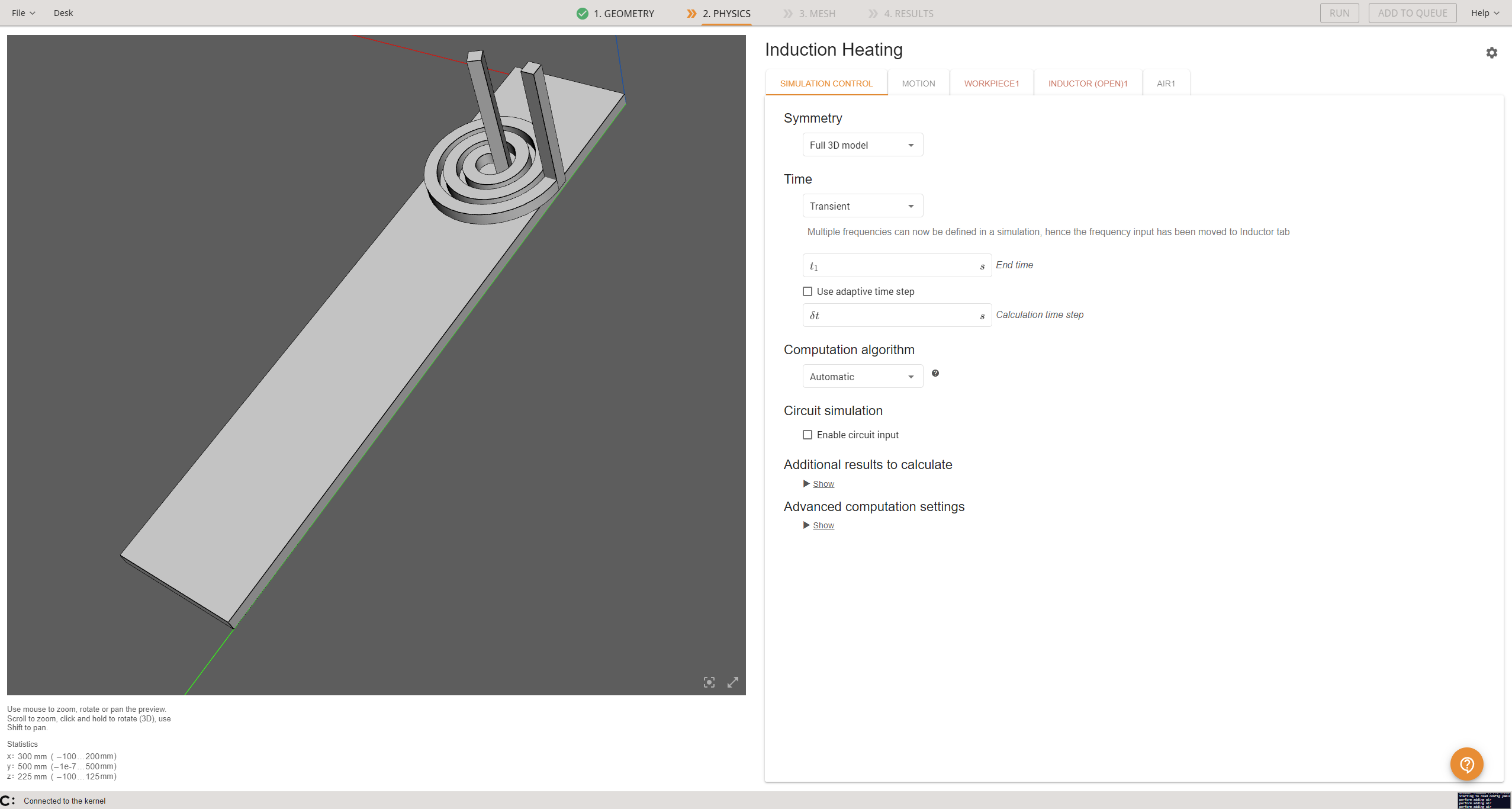The height and width of the screenshot is (809, 1512).
Task: Click the fit-to-view icon in preview
Action: pos(709,682)
